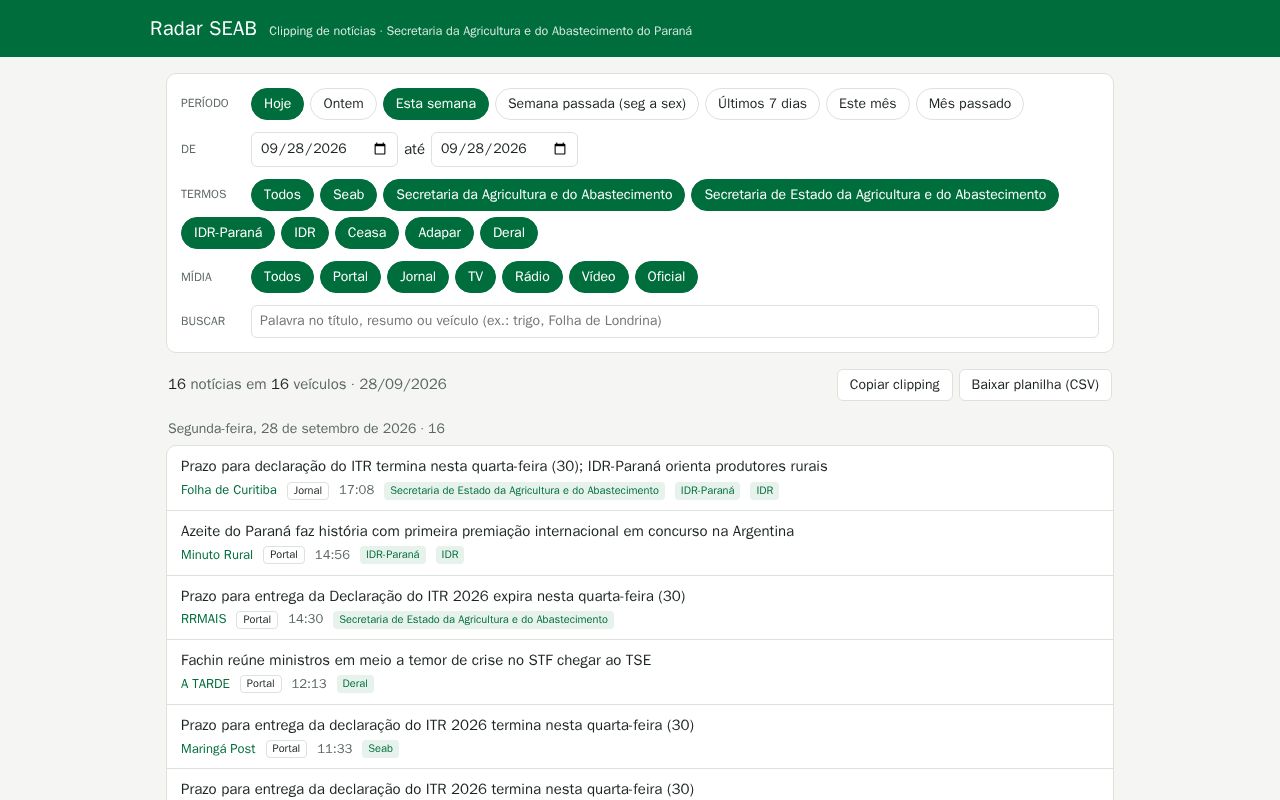This screenshot has height=800, width=1280.
Task: Click the Seab tag on the Maringá Post story
Action: coord(380,749)
